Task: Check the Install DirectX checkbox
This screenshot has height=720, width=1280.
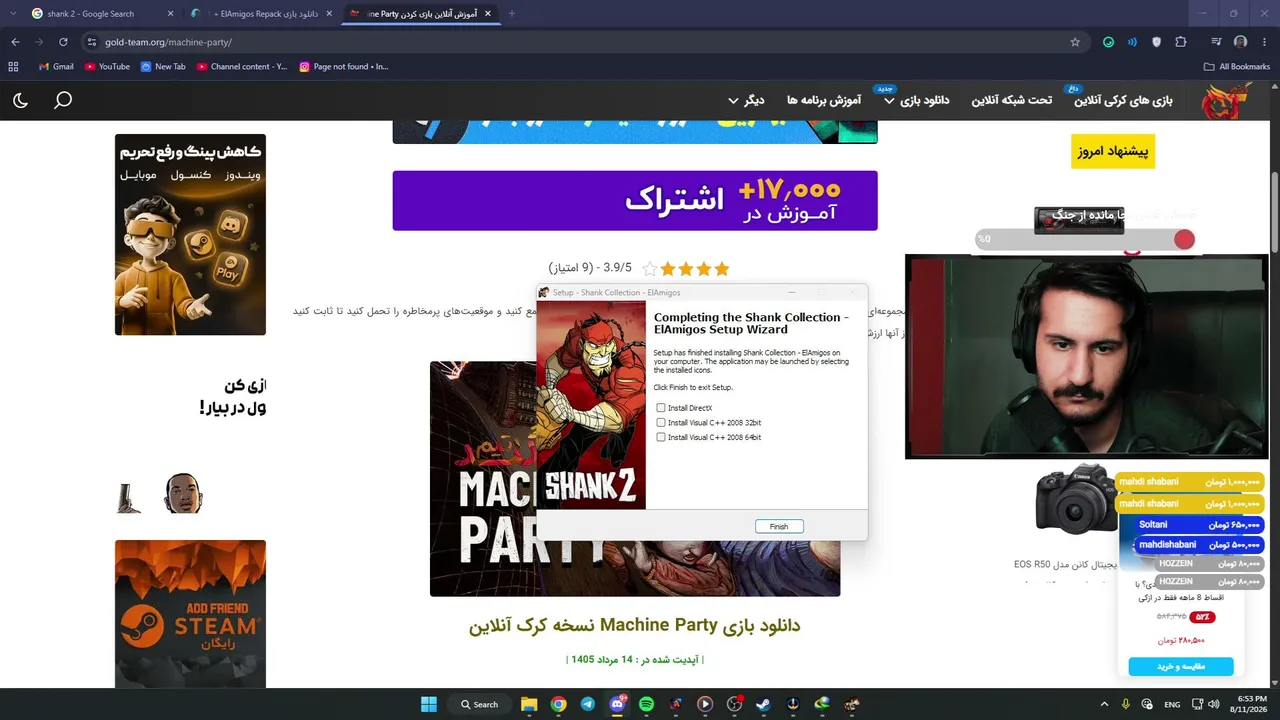Action: [x=661, y=408]
